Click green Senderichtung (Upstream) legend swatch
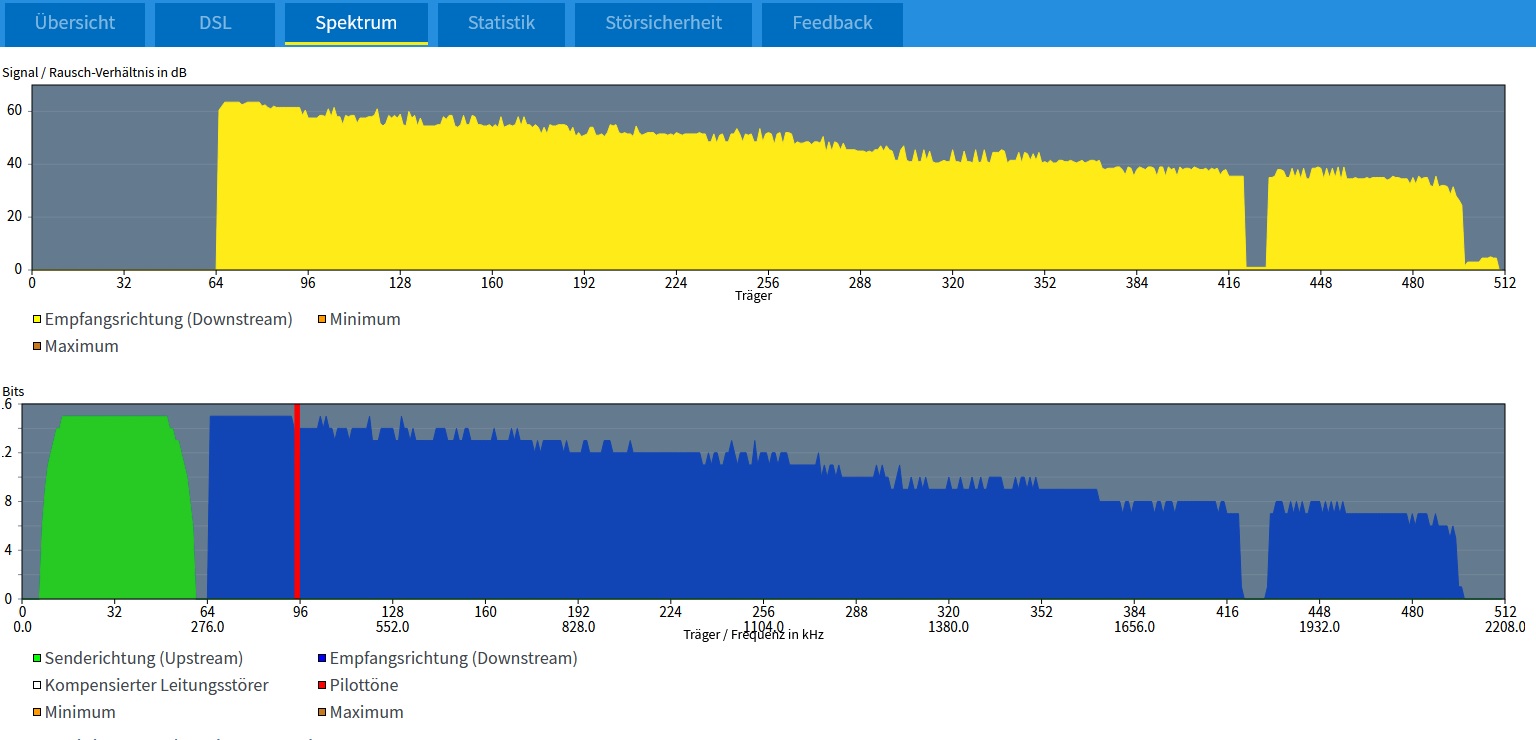The image size is (1536, 740). [38, 659]
